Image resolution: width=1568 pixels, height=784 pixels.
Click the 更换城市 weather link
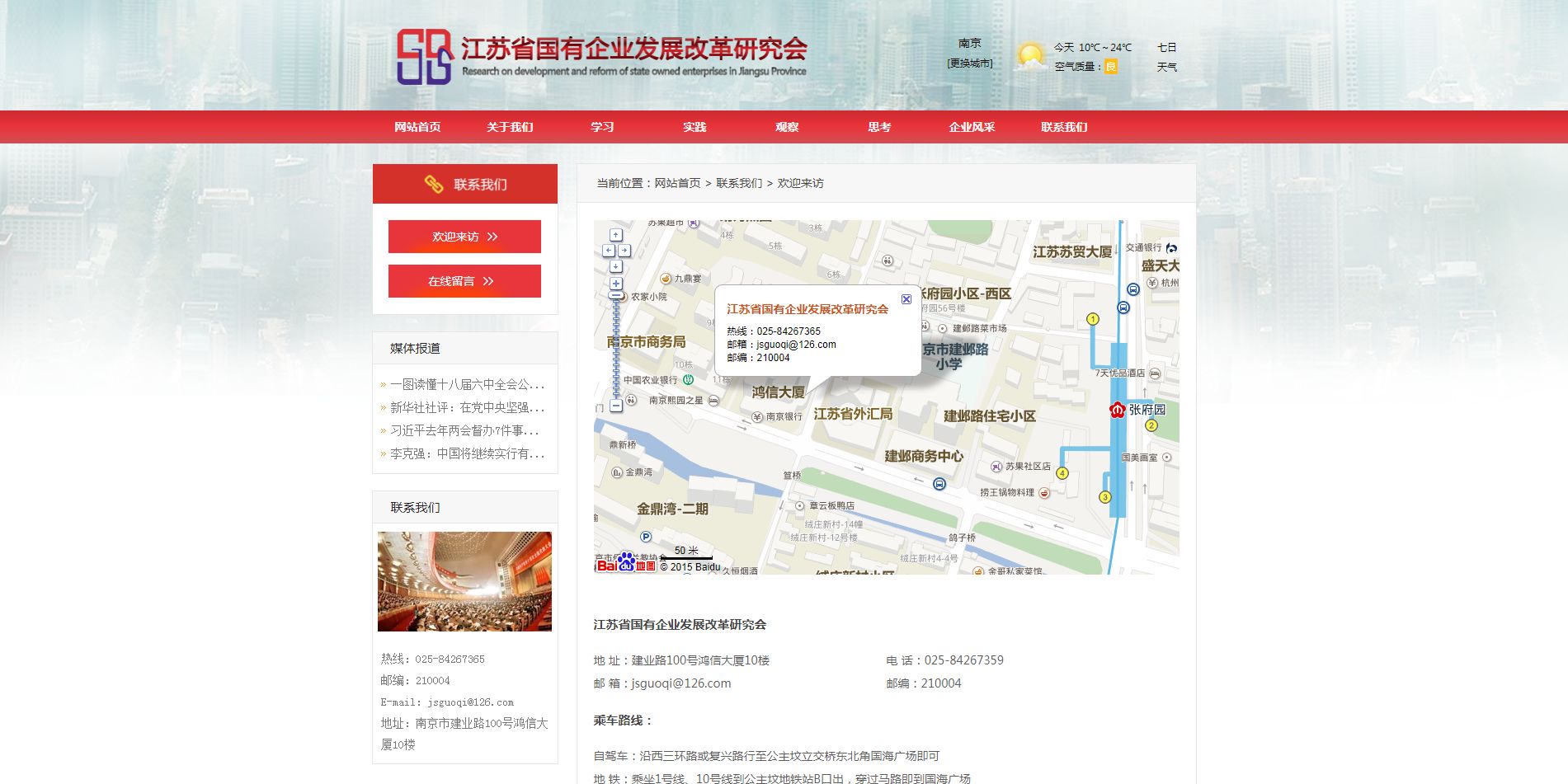point(970,63)
